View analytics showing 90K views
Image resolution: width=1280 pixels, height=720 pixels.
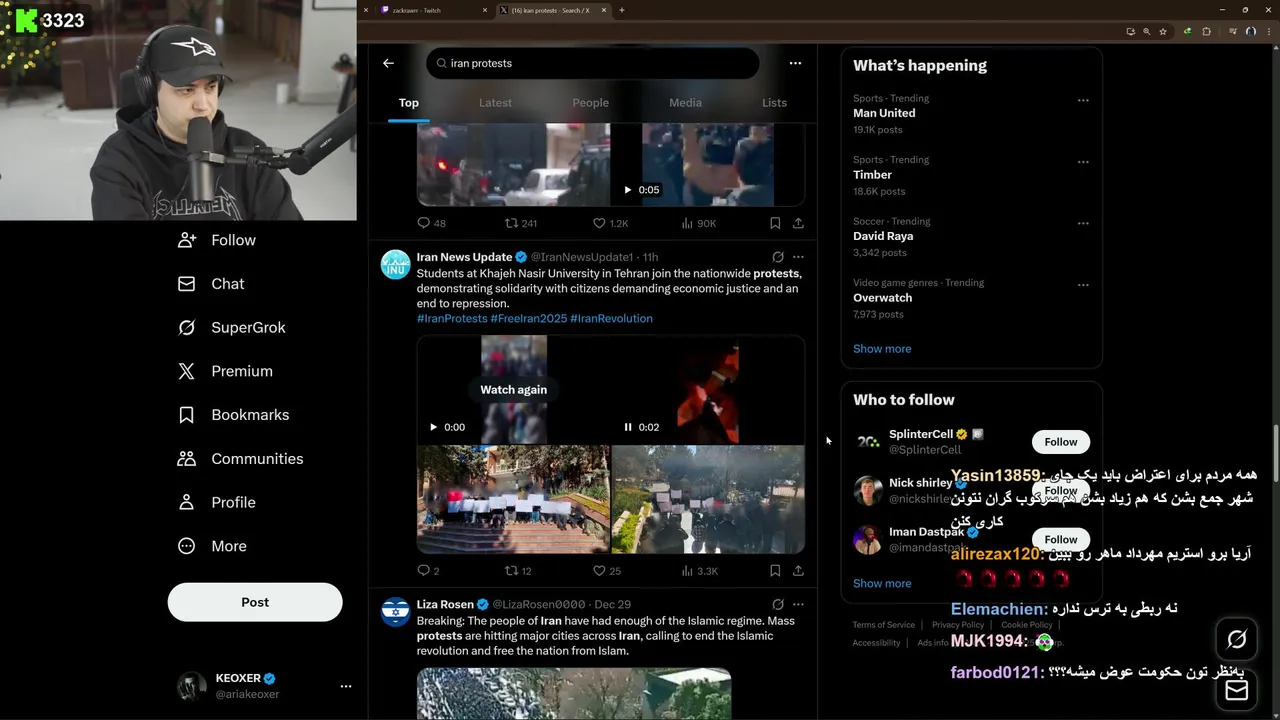tap(699, 223)
